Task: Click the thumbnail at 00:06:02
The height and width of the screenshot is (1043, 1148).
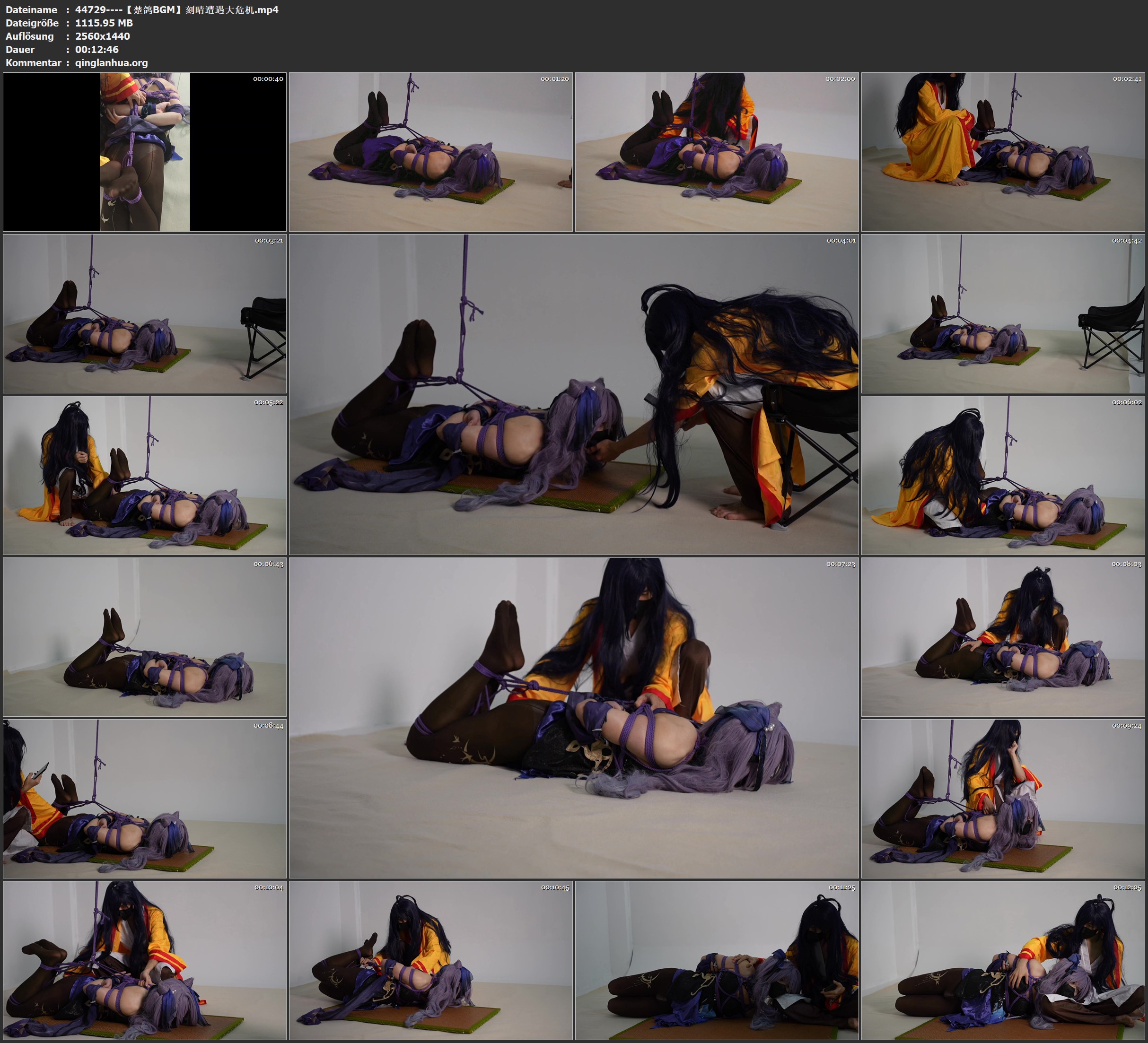Action: tap(1003, 475)
